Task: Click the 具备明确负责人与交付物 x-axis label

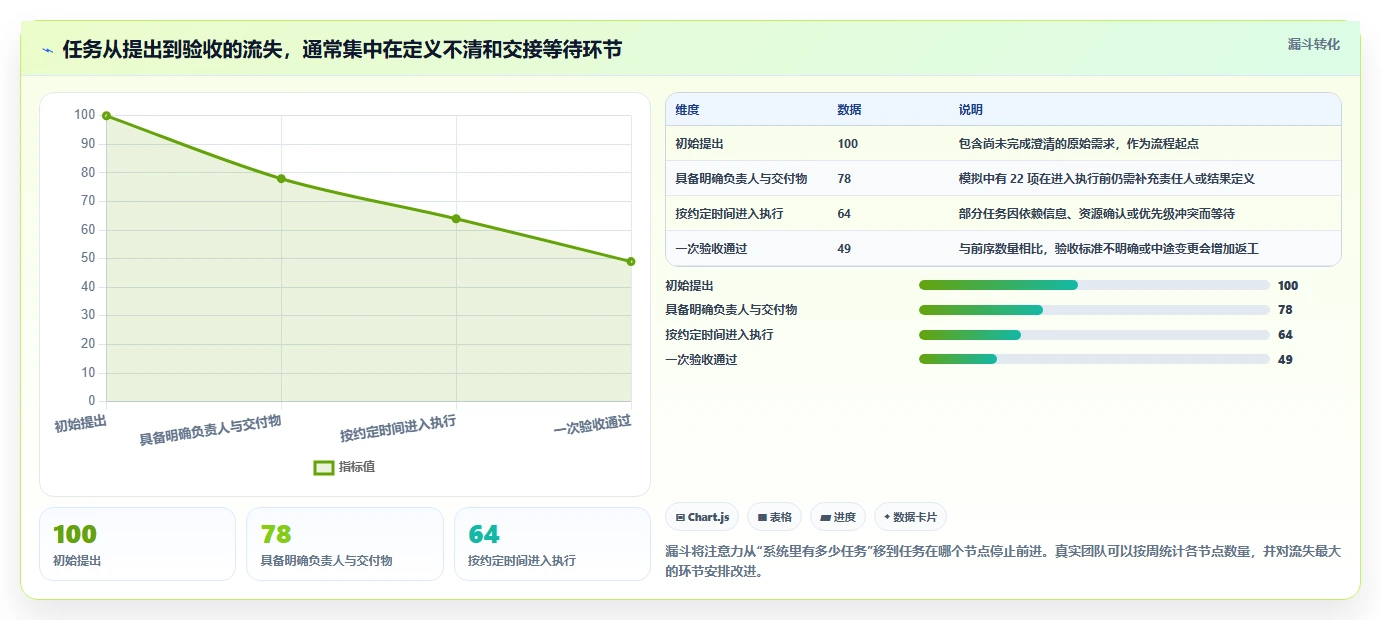Action: point(210,430)
